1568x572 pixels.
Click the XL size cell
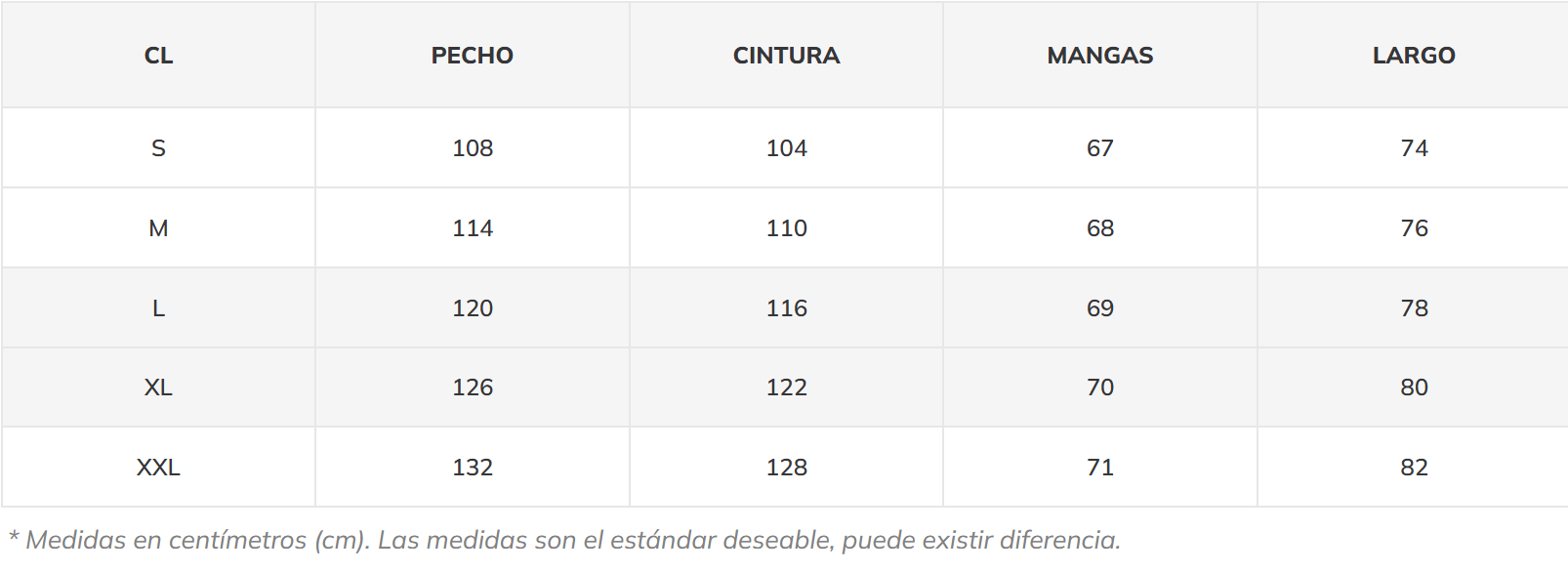tap(158, 388)
